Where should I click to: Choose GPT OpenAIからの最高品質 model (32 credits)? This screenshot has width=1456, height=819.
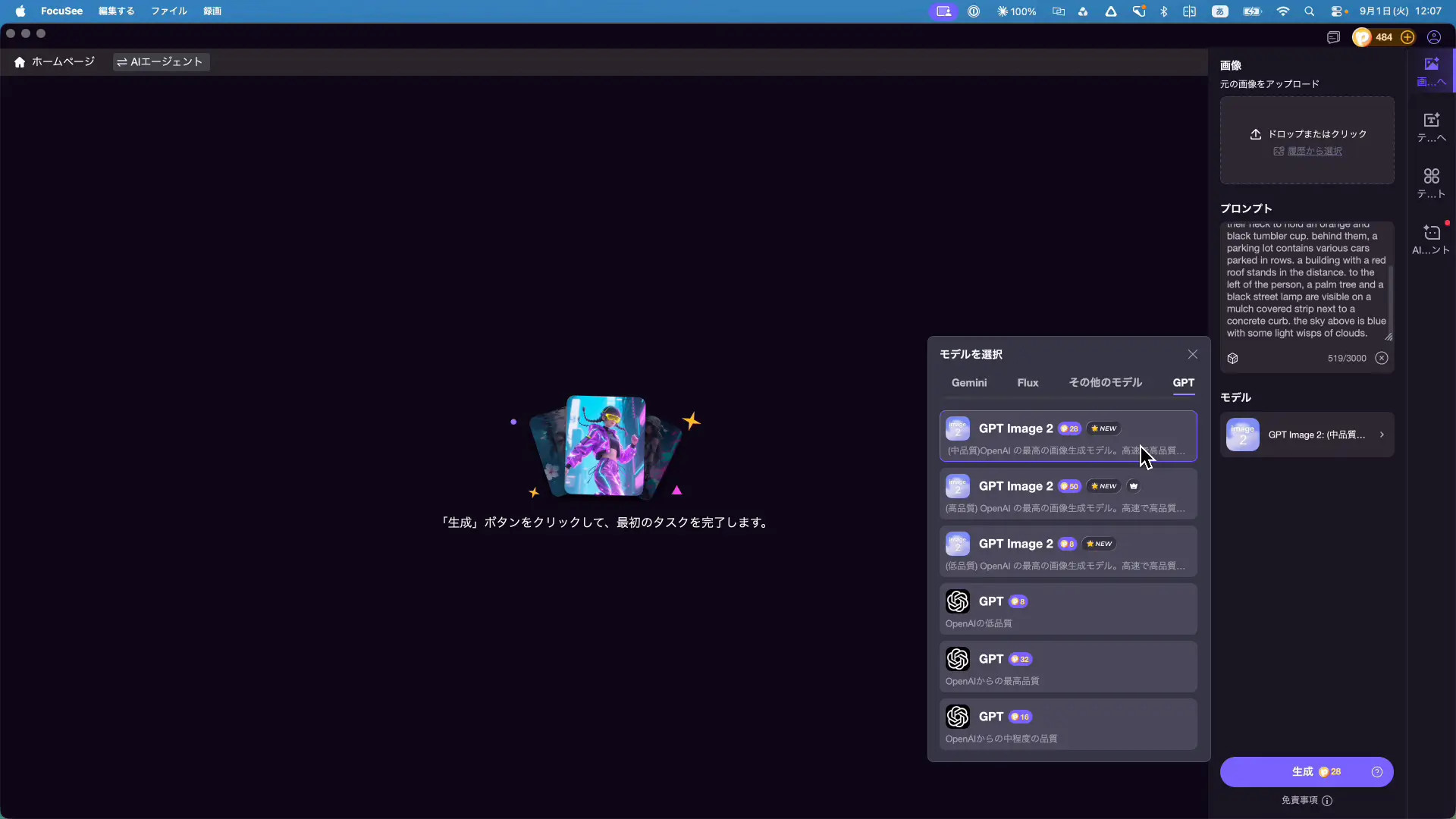point(1068,667)
